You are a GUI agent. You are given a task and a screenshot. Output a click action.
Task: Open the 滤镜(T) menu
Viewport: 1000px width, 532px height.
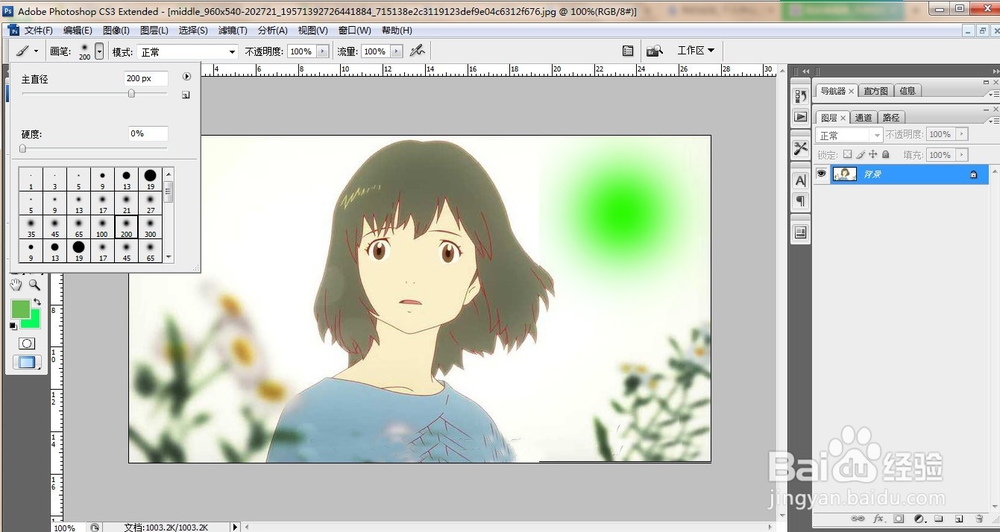click(233, 30)
